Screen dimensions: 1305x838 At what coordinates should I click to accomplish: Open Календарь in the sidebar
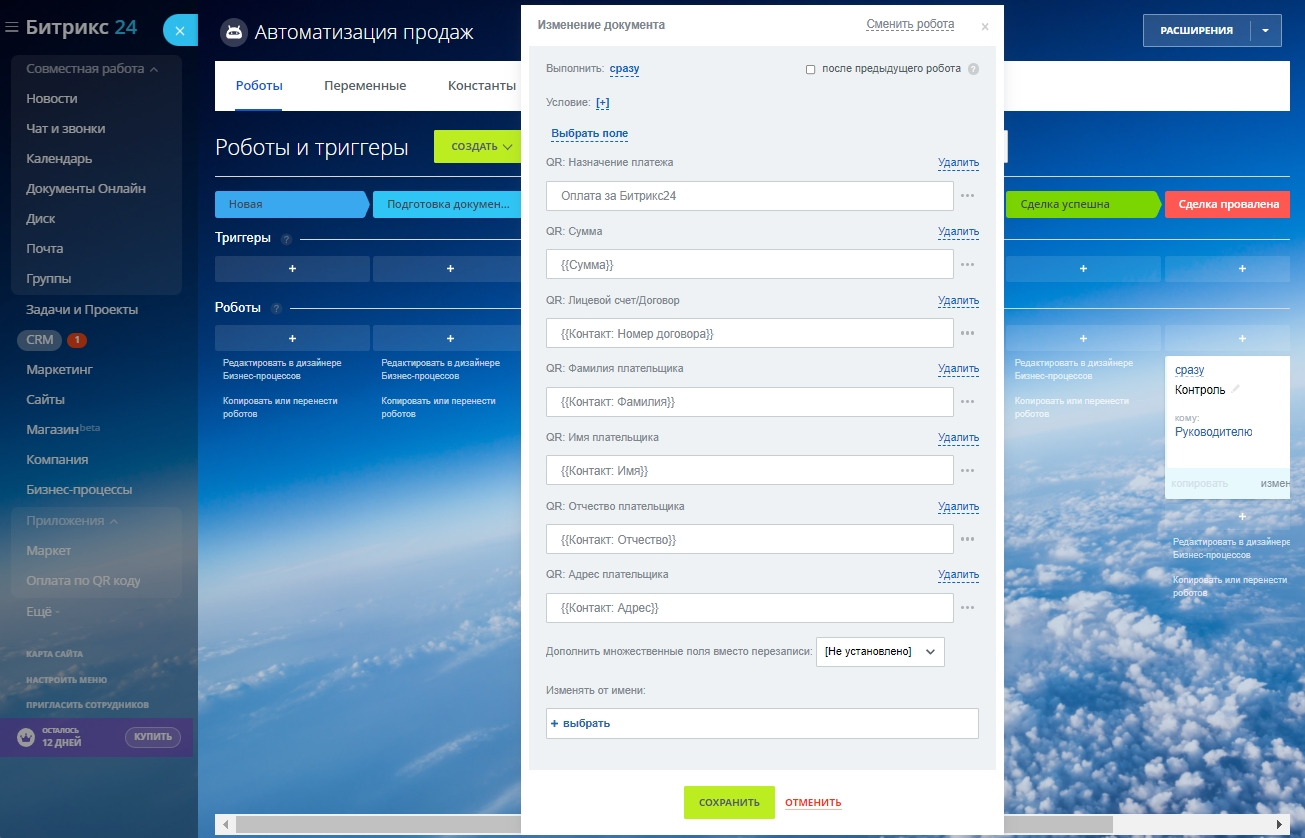coord(59,159)
